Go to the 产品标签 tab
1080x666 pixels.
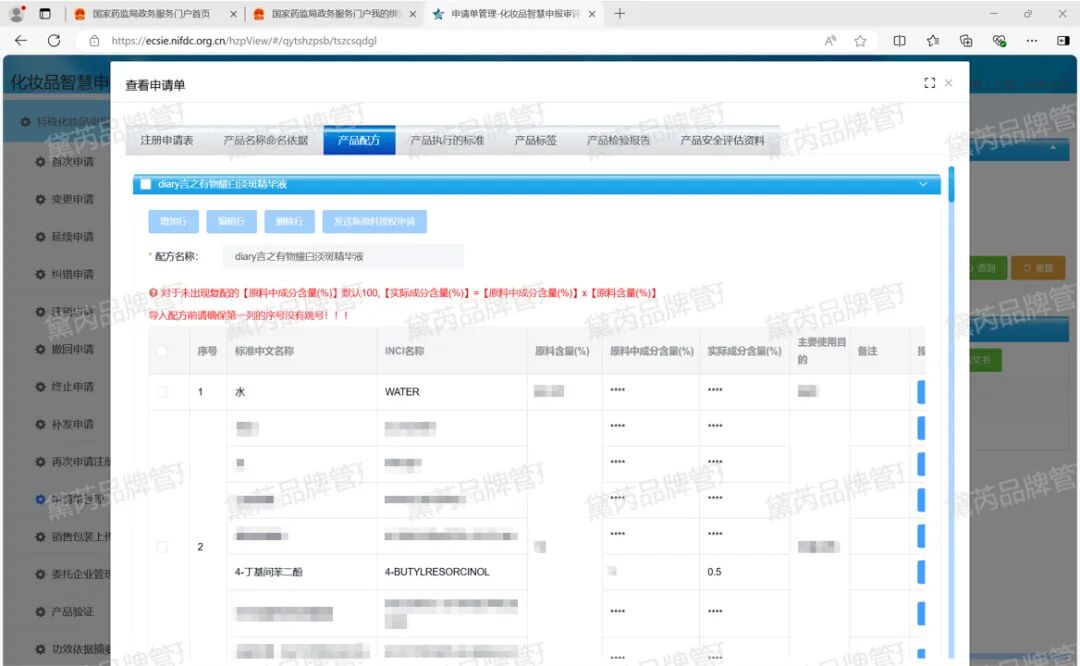[x=535, y=141]
